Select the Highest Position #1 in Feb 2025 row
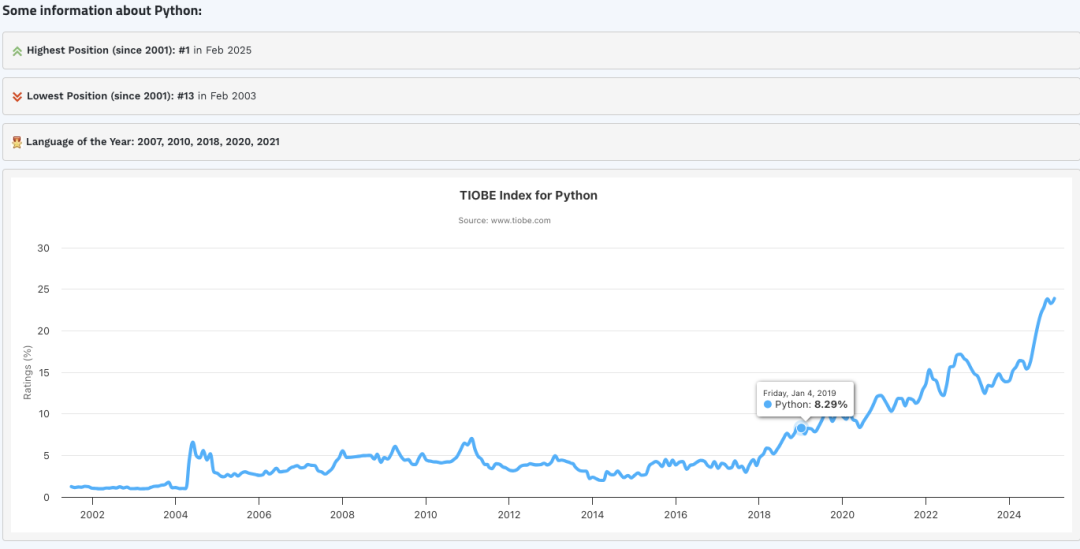Image resolution: width=1080 pixels, height=549 pixels. (x=541, y=50)
